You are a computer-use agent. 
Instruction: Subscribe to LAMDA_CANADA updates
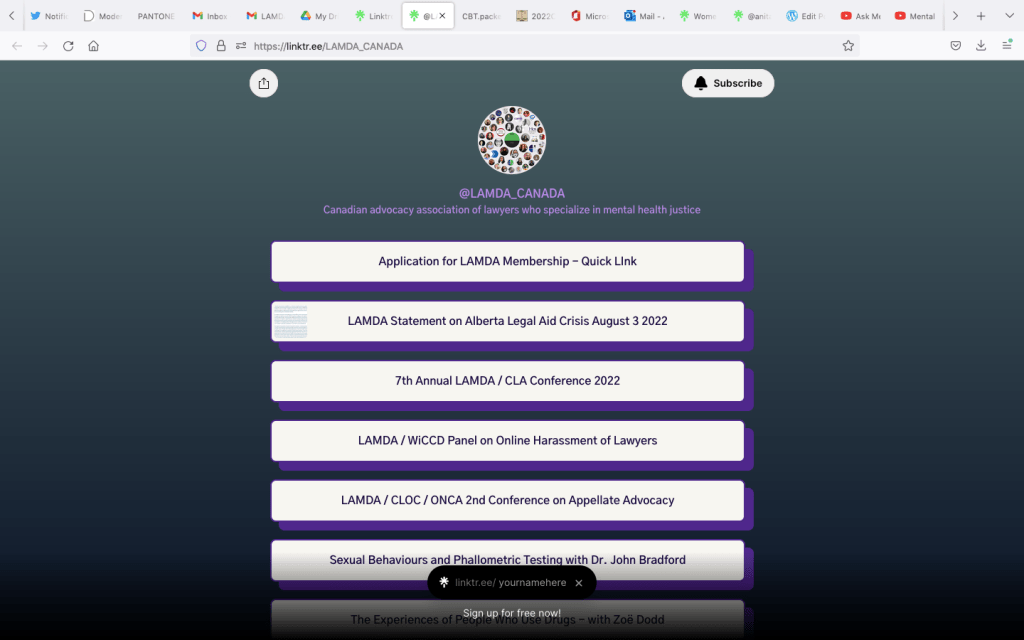727,84
